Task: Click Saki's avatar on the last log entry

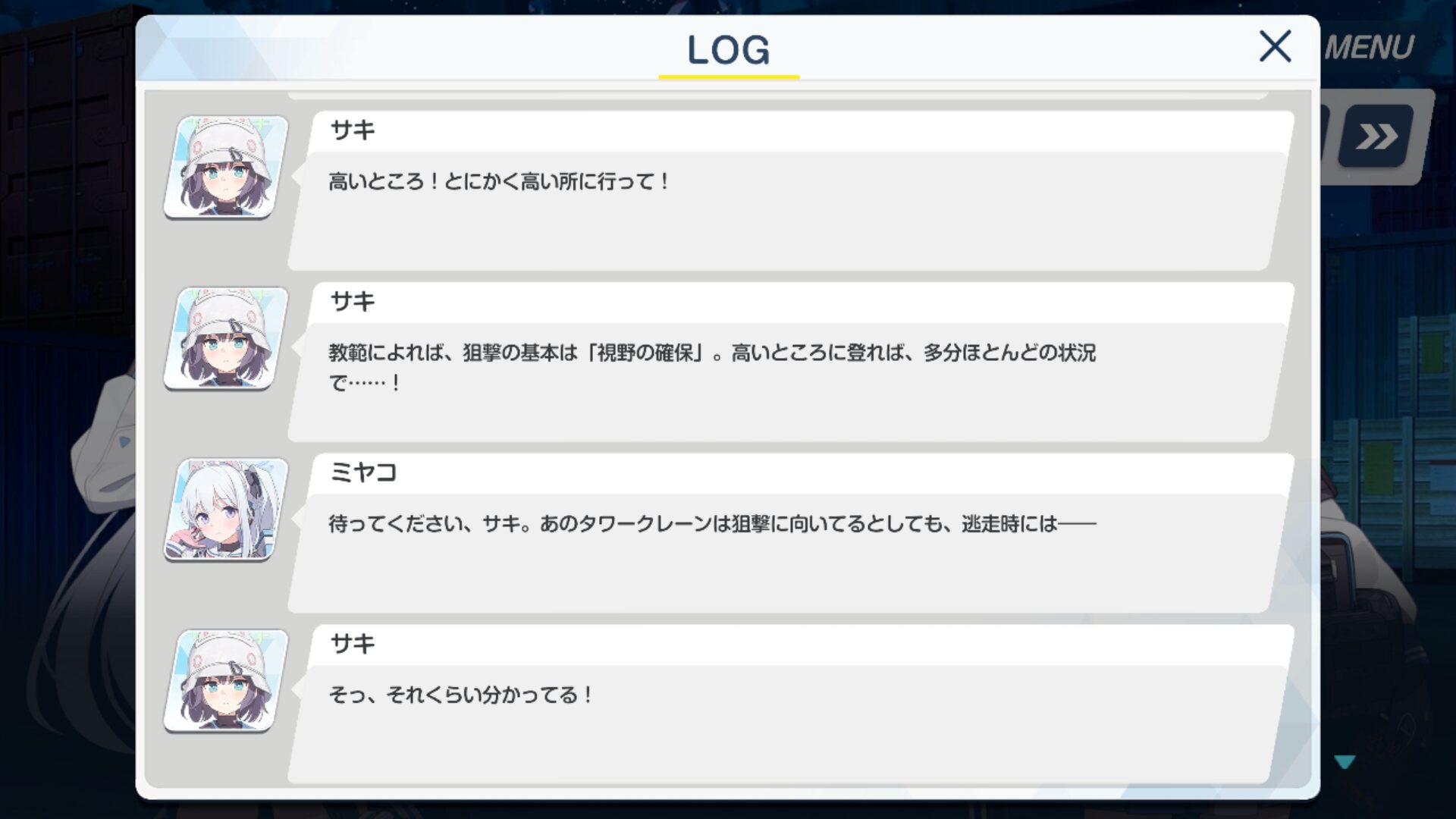Action: (x=226, y=681)
